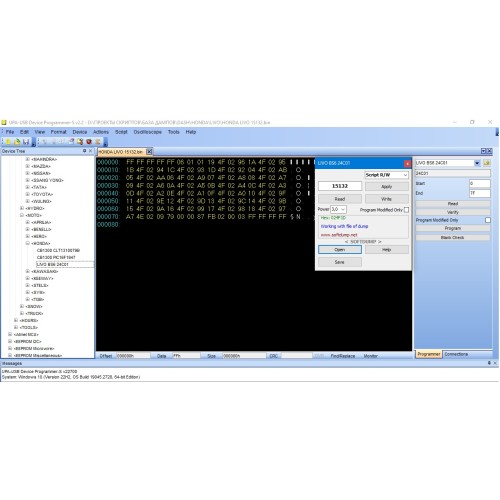Click the Start address field

480,183
